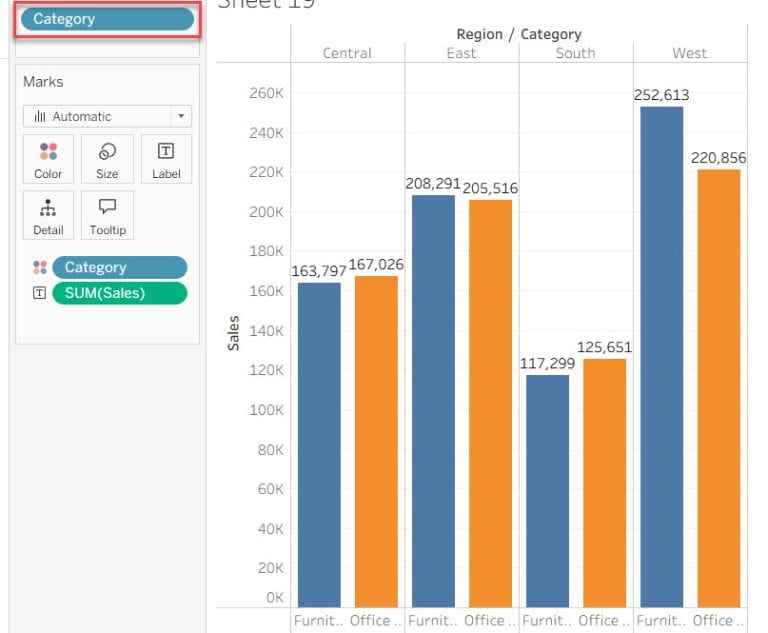Click the Furnit.. label under Central
768x633 pixels.
pyautogui.click(x=319, y=621)
